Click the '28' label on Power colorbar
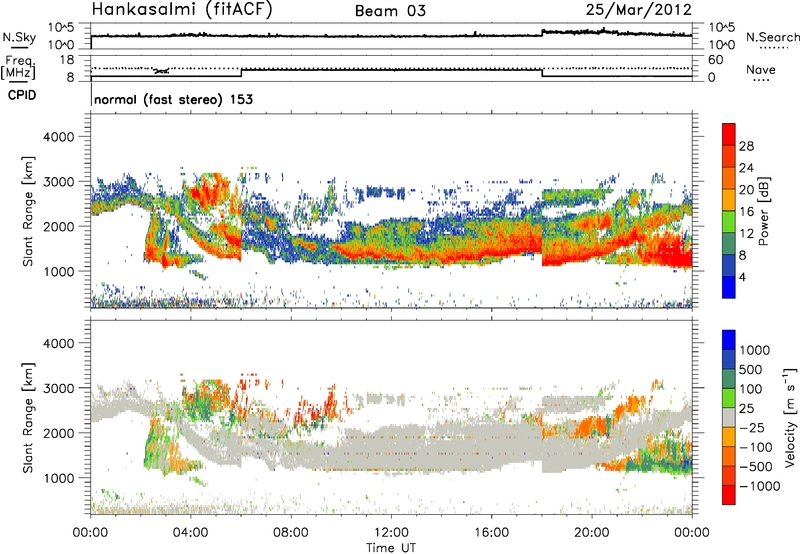 coord(746,146)
